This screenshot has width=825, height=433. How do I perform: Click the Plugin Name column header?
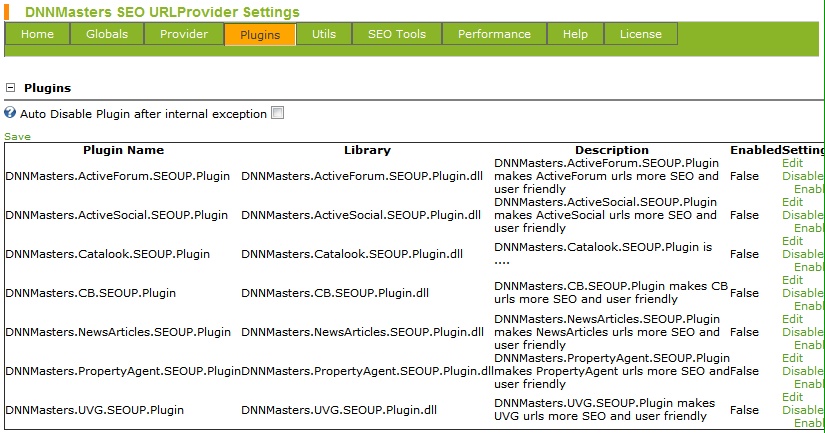click(x=124, y=150)
